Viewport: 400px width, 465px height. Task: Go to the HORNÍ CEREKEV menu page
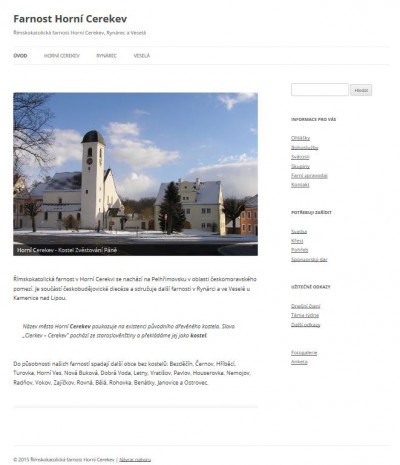(x=62, y=56)
